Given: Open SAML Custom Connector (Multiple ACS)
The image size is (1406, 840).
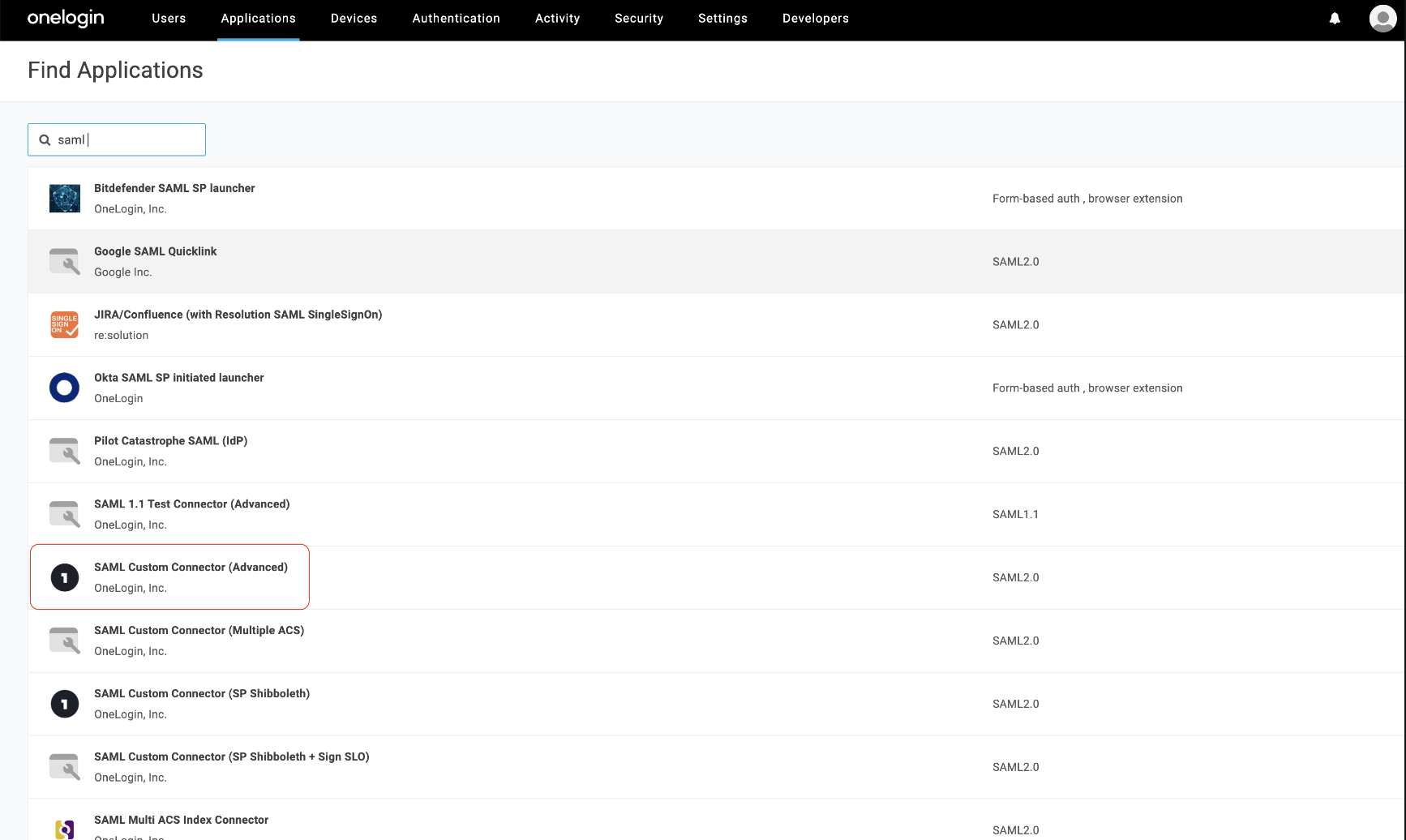Looking at the screenshot, I should pos(199,630).
